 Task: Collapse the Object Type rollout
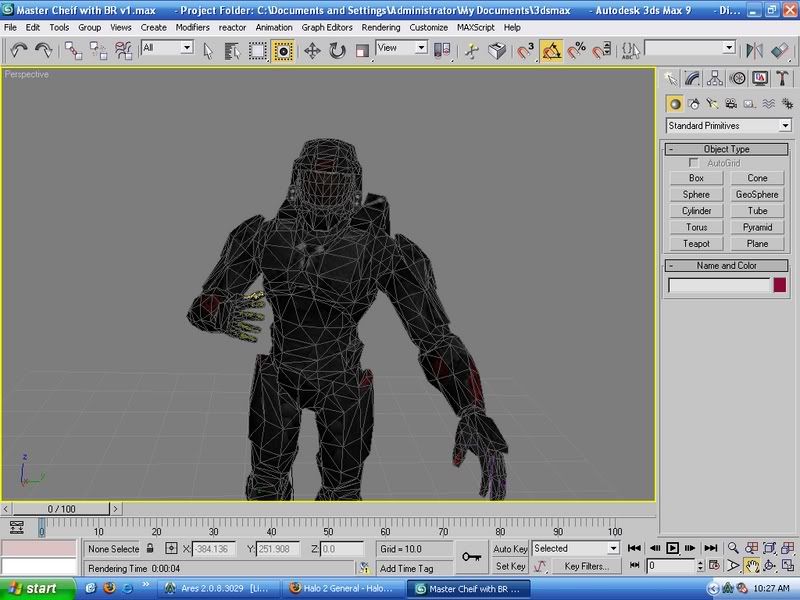727,149
